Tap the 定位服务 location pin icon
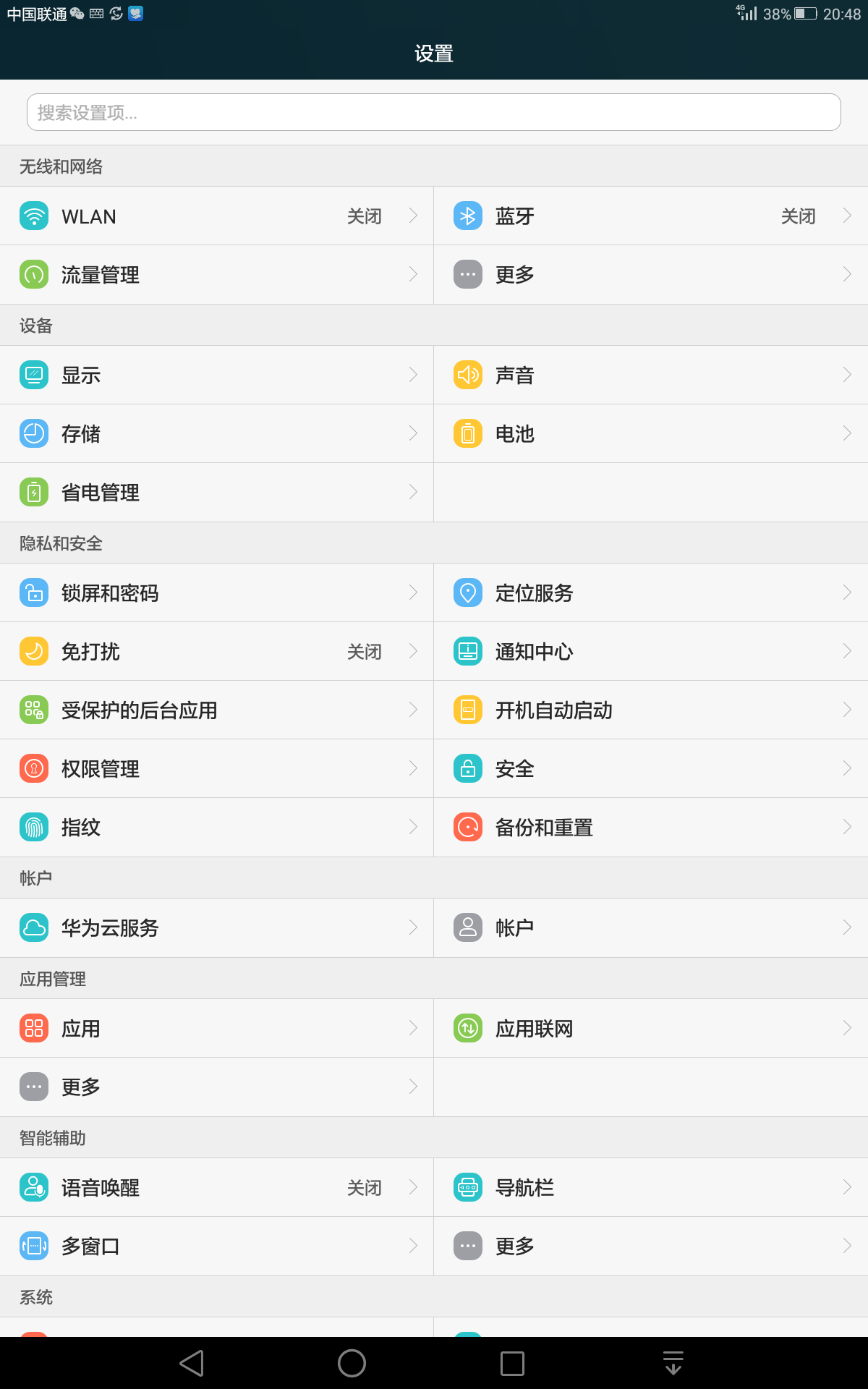This screenshot has width=868, height=1389. [x=468, y=592]
